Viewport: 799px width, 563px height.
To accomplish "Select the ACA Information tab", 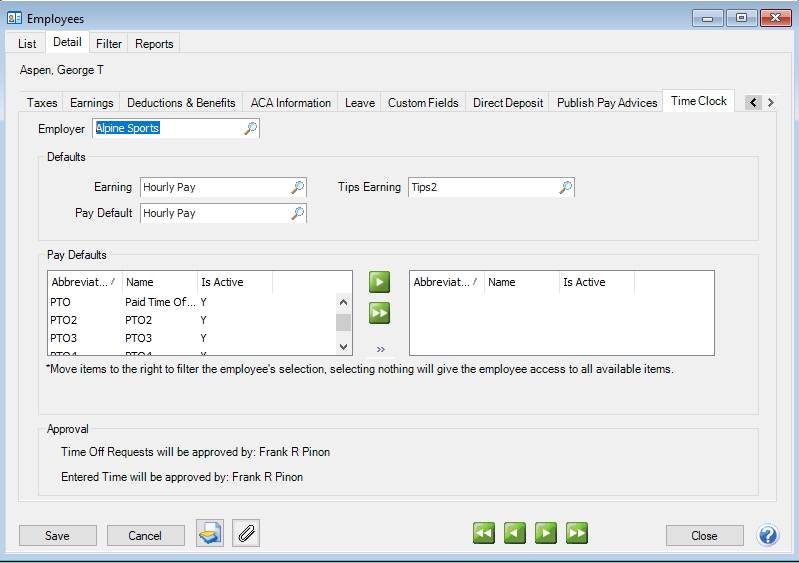I will pos(290,102).
